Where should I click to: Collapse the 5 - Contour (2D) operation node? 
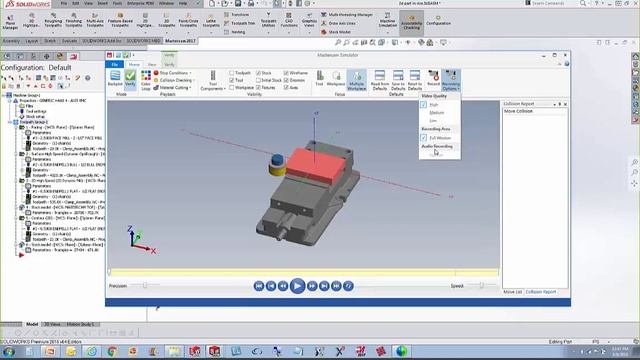(16, 218)
